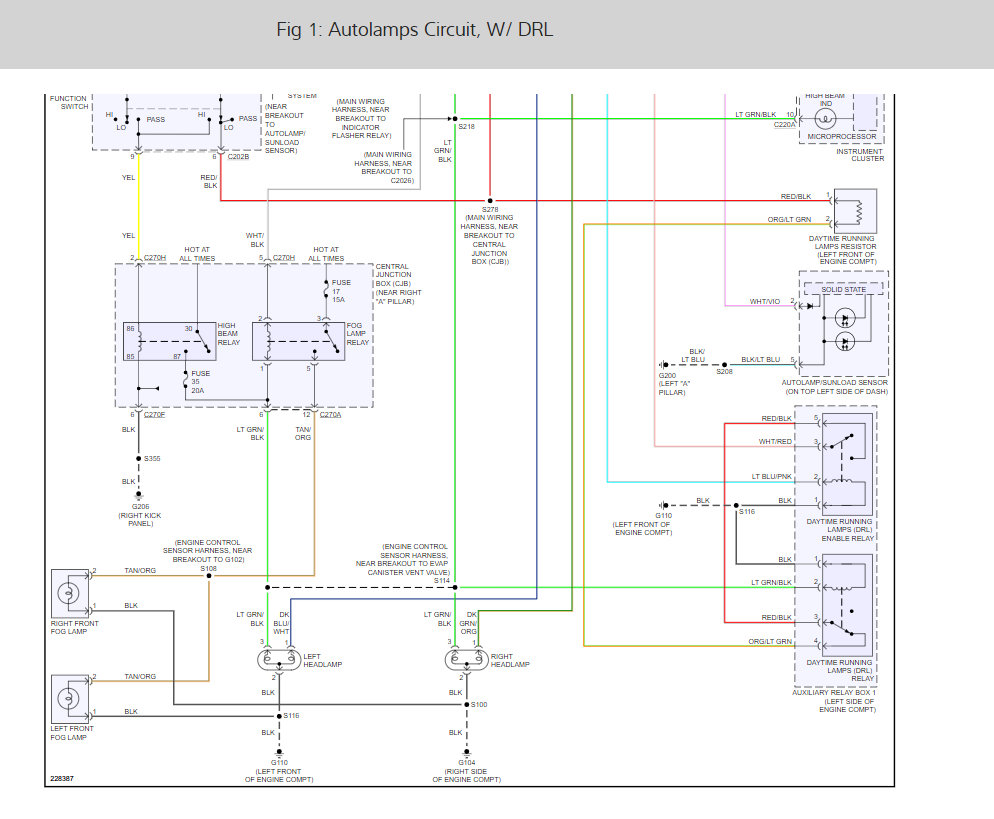Click the C220A connector label
Viewport: 994px width, 819px height.
click(x=784, y=125)
